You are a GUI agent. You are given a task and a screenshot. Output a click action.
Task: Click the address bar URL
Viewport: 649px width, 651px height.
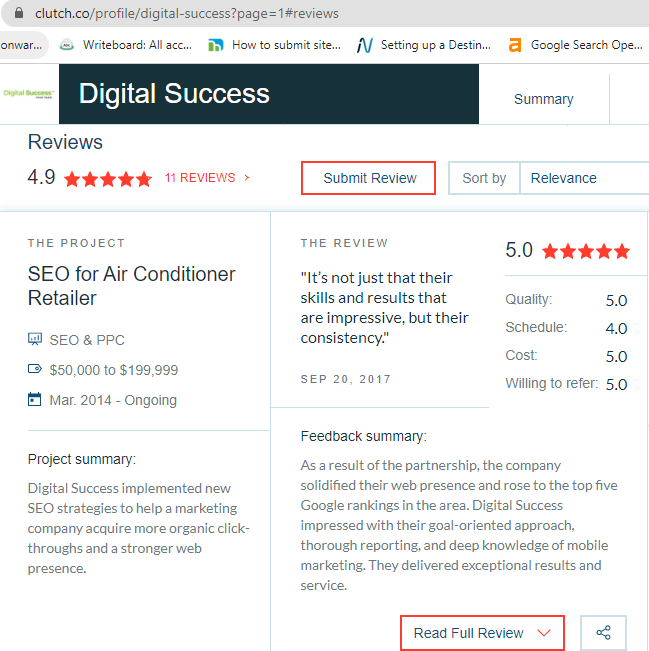[x=187, y=13]
